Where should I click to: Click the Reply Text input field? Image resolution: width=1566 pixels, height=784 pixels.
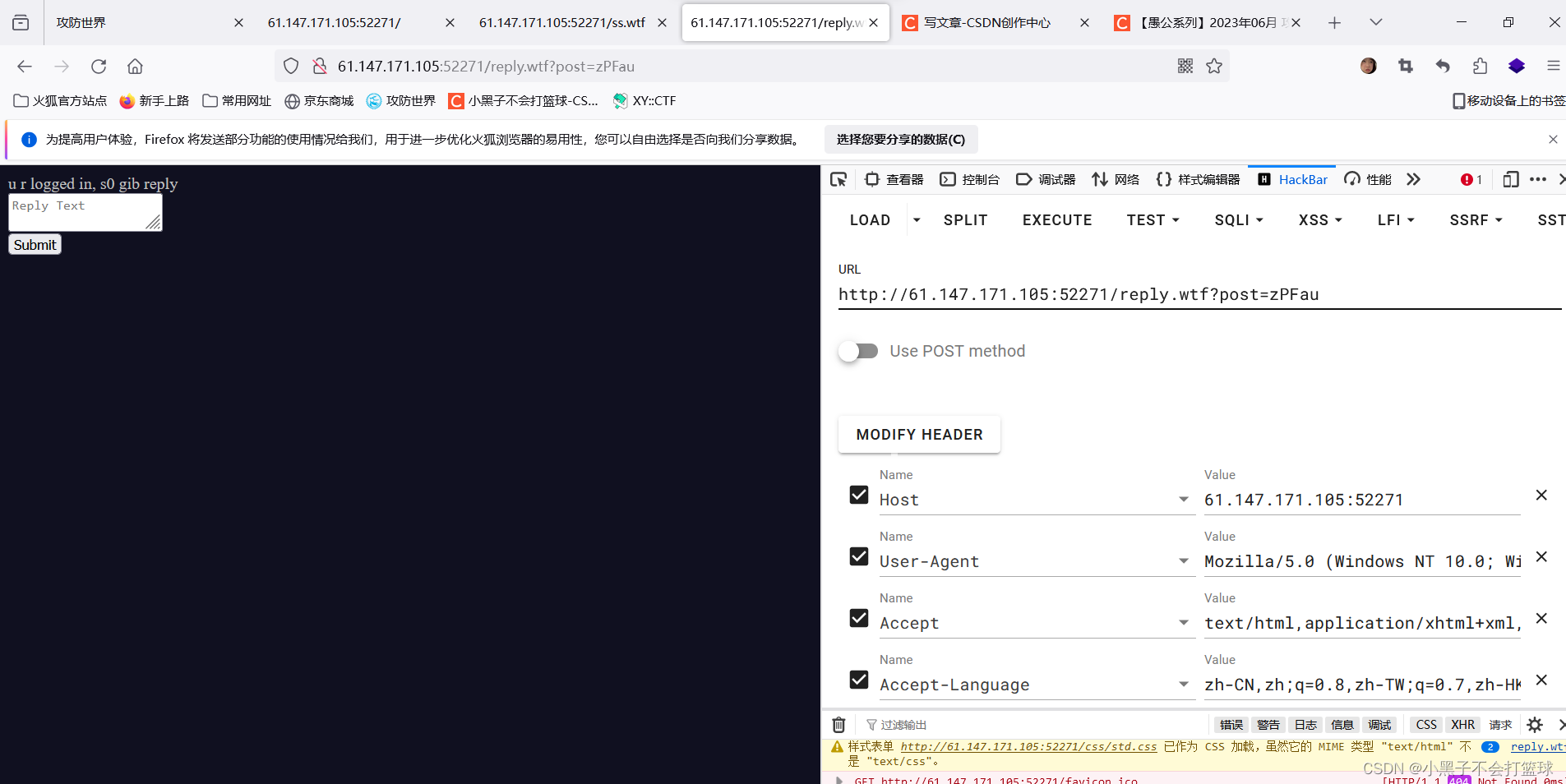coord(85,212)
